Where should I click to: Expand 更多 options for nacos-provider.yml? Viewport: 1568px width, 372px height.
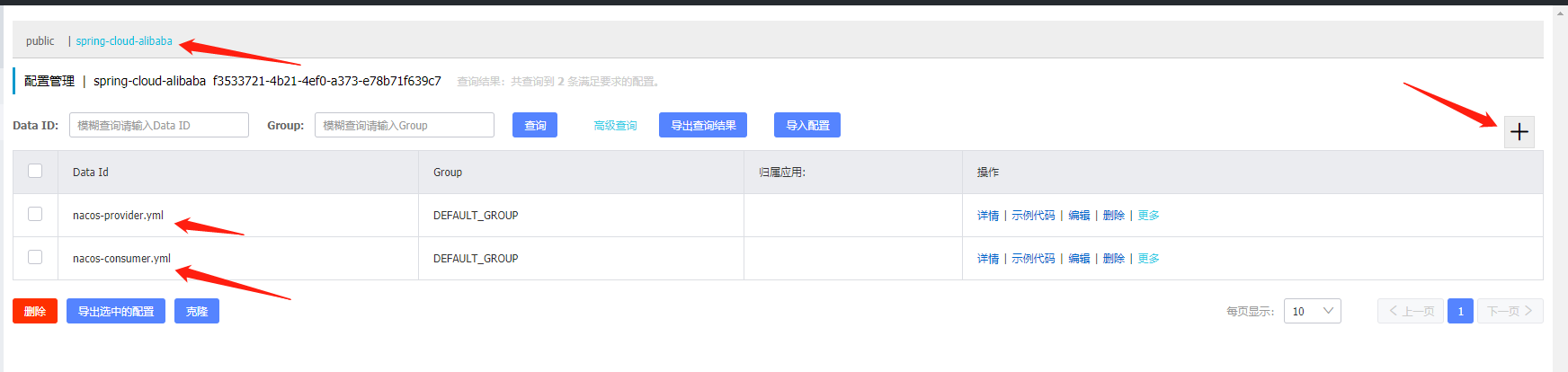(1148, 216)
